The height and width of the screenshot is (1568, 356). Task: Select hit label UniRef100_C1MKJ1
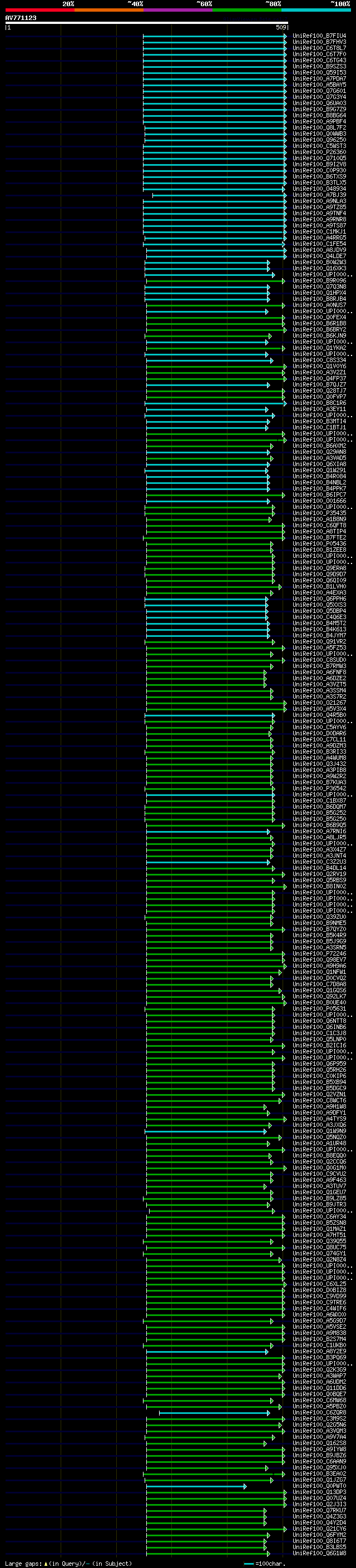319,231
